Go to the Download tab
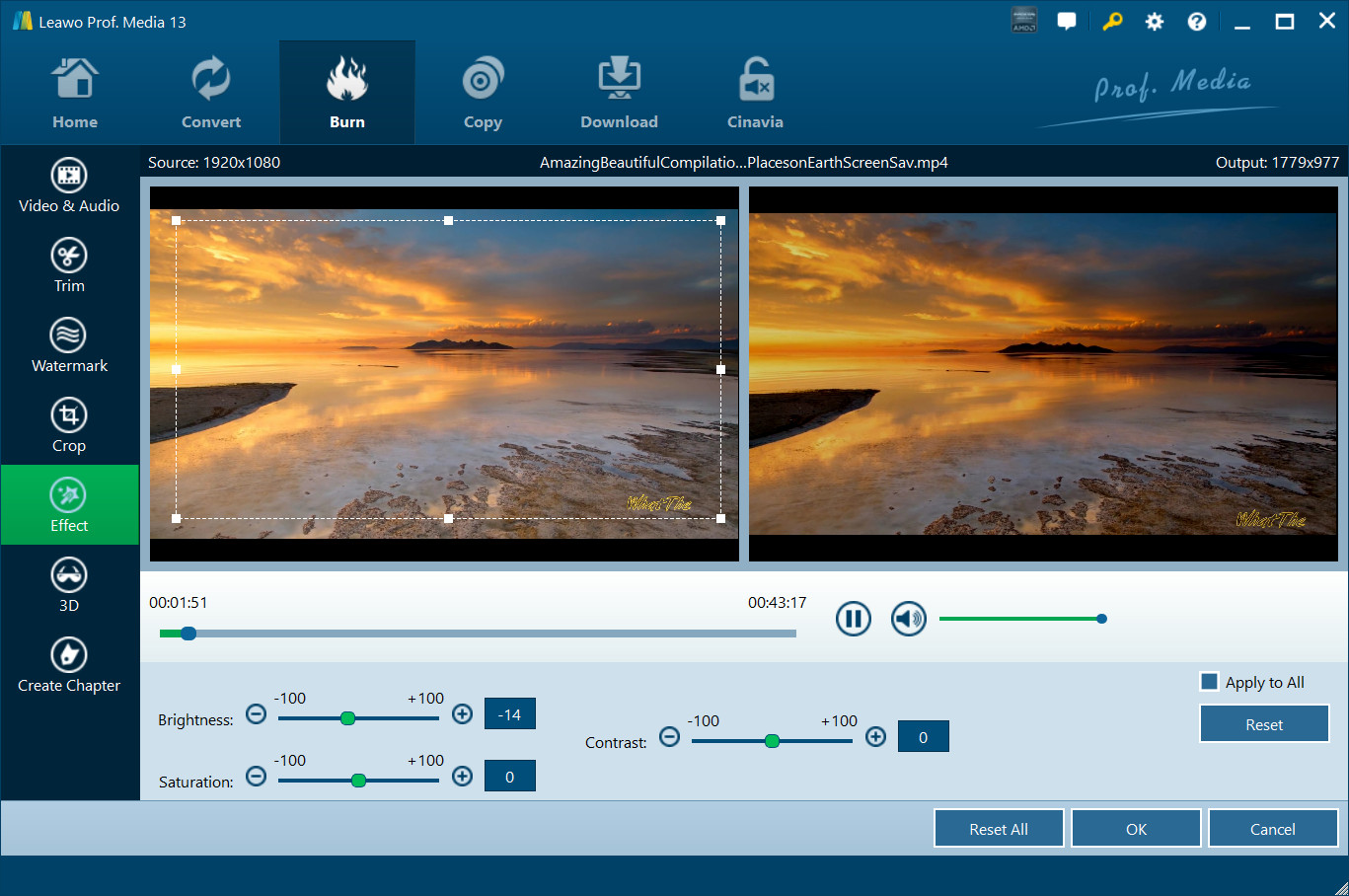1349x896 pixels. (x=619, y=94)
